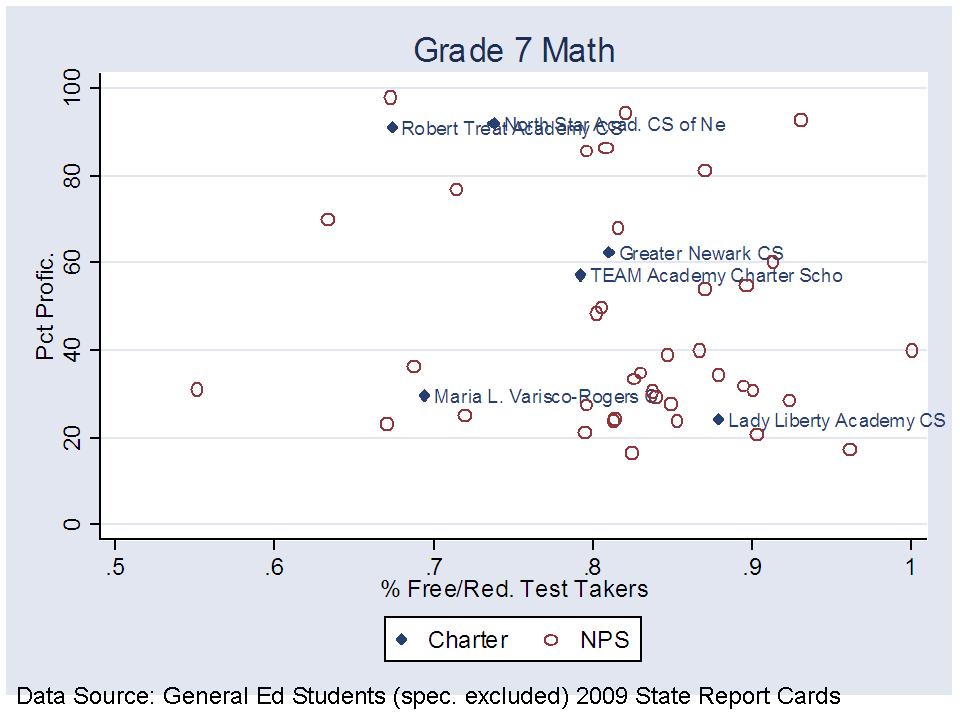Click the "100" tick label on y-axis
This screenshot has width=960, height=720.
(72, 89)
